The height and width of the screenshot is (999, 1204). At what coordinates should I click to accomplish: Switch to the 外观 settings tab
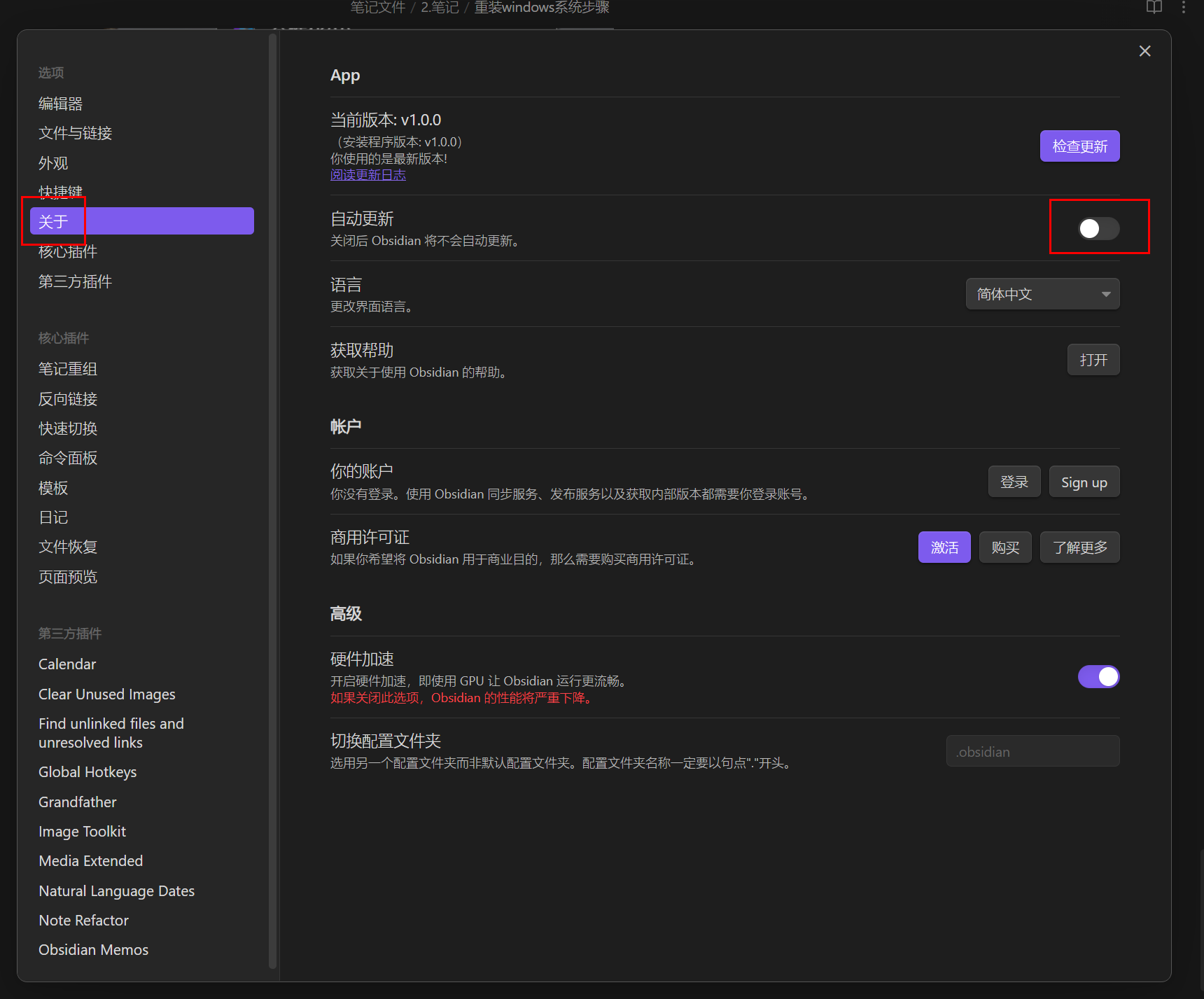coord(53,163)
